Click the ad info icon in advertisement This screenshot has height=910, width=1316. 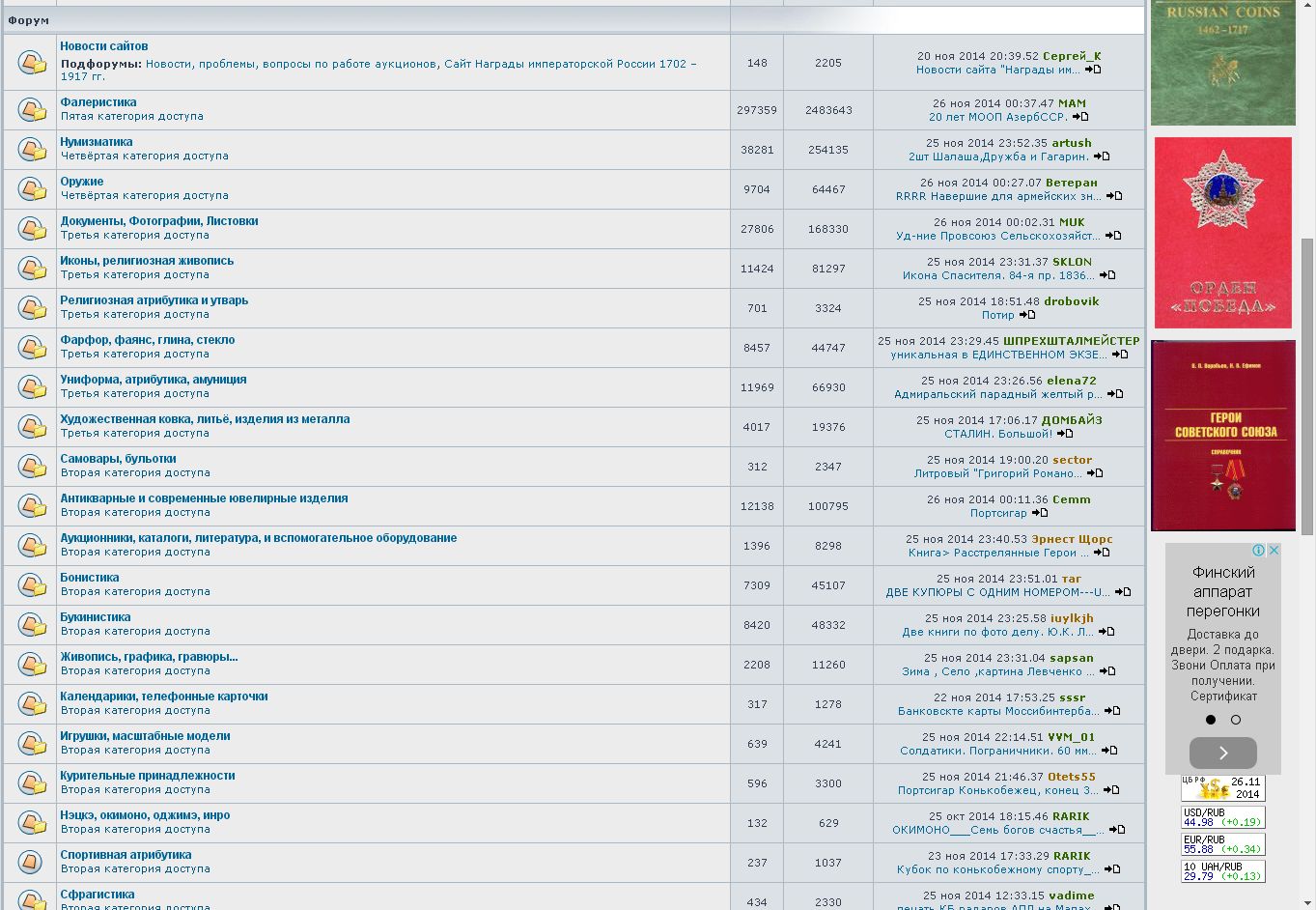(x=1259, y=550)
